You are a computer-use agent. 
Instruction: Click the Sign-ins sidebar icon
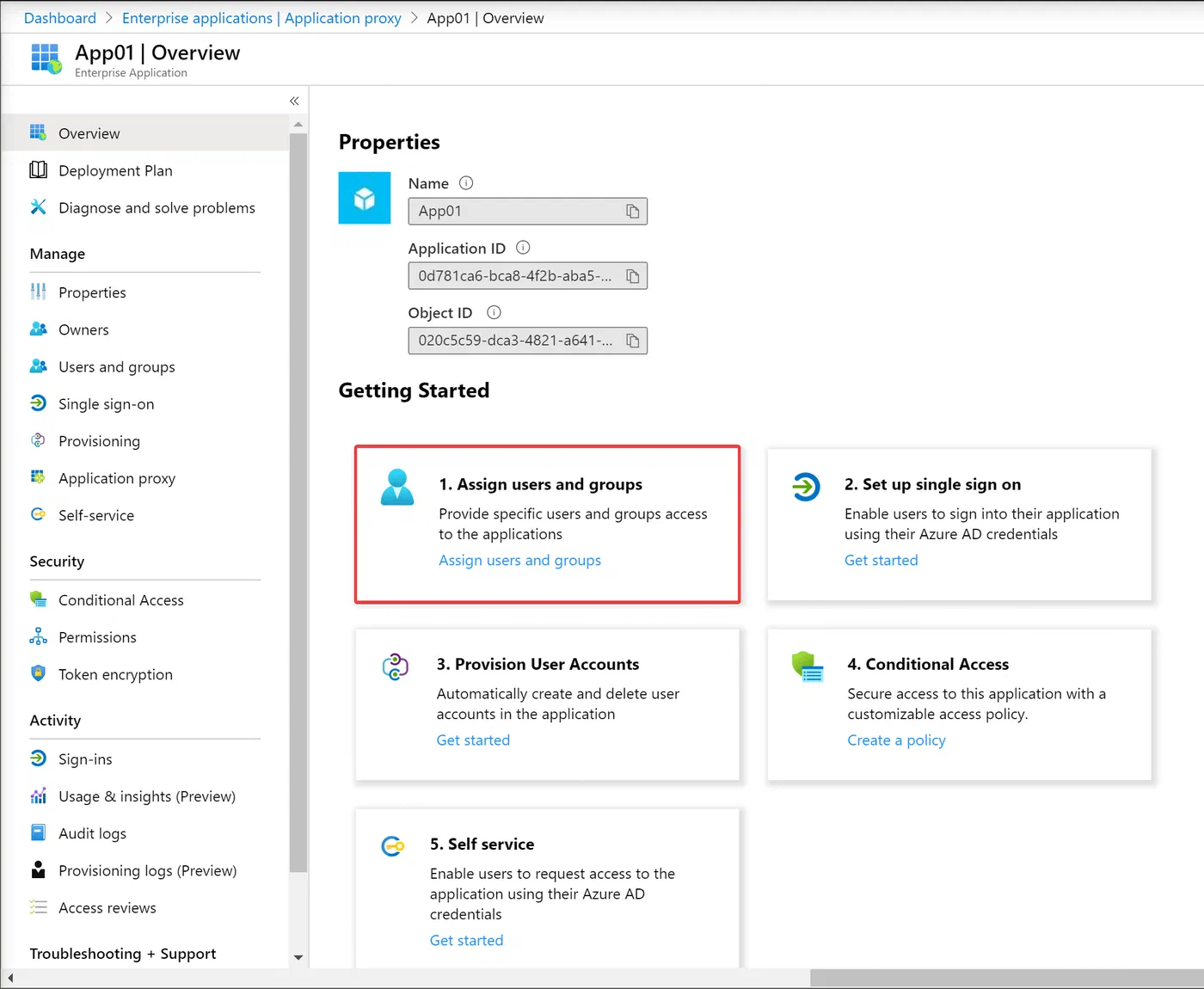(x=38, y=758)
